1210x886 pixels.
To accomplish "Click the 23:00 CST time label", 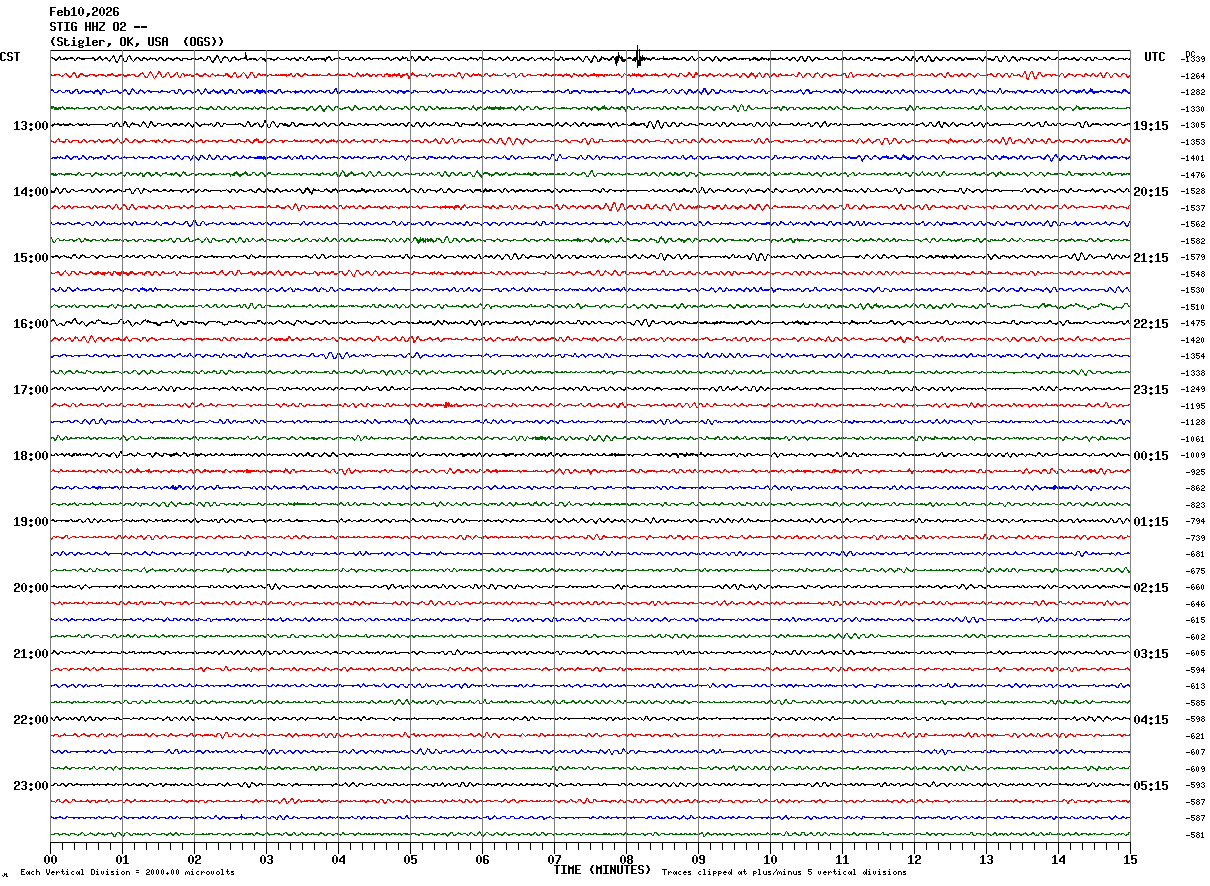I will pyautogui.click(x=31, y=786).
